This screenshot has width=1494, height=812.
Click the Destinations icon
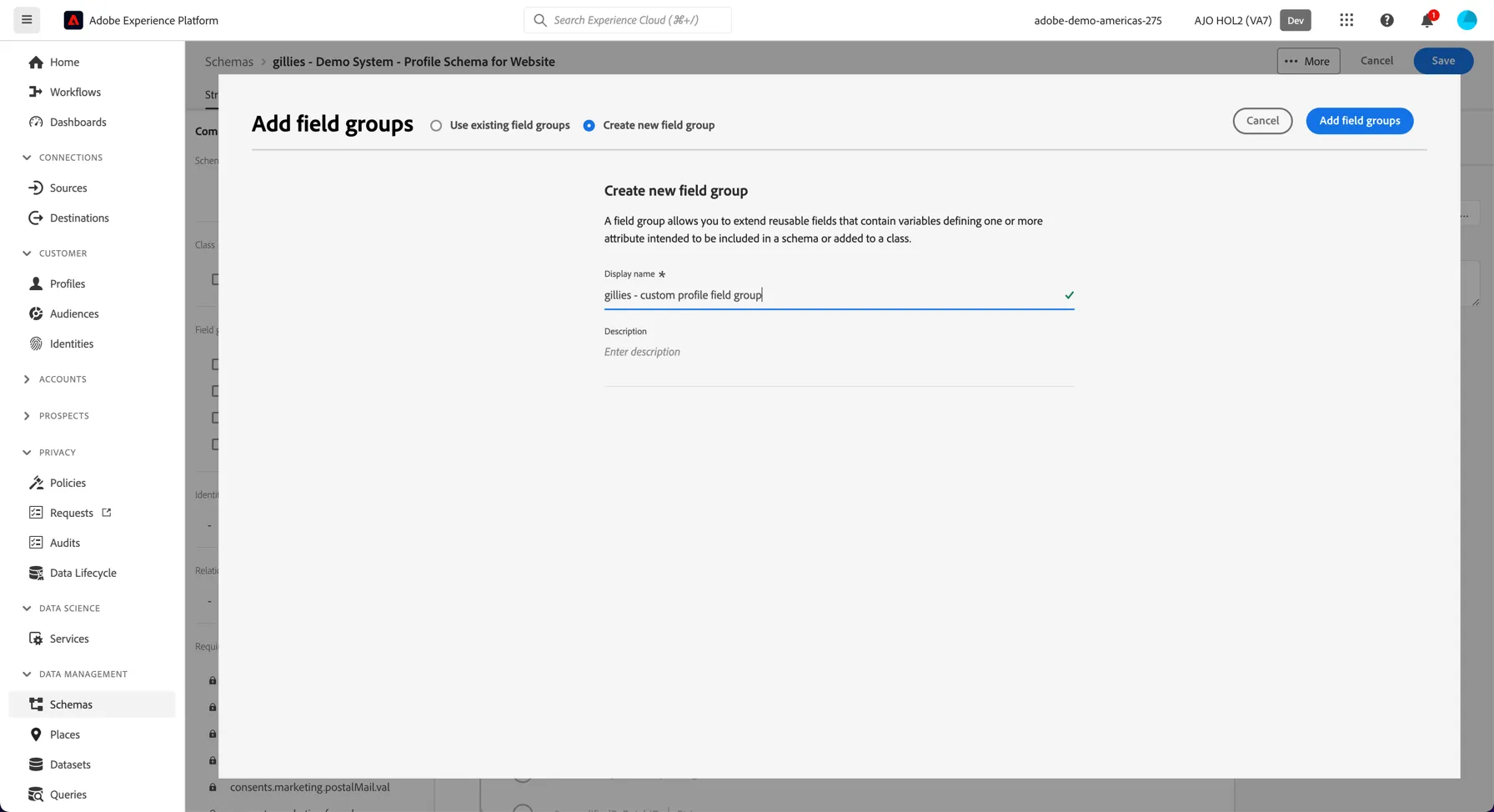(x=36, y=218)
